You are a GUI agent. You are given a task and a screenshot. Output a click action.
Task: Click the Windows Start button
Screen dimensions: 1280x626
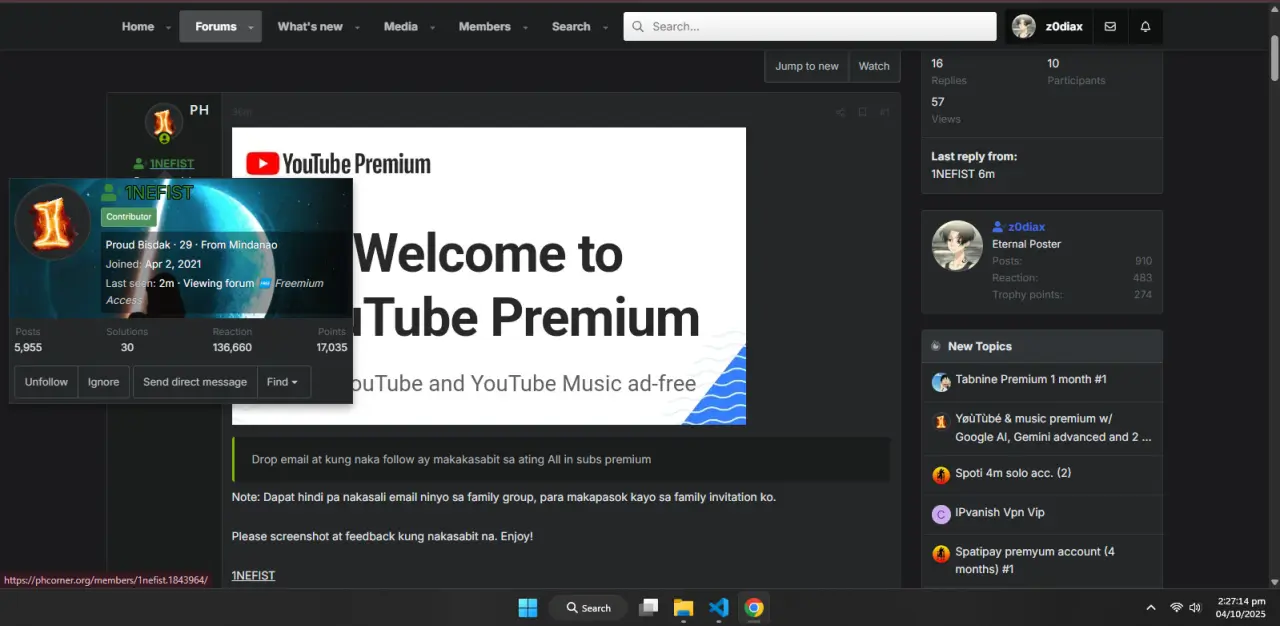coord(527,607)
